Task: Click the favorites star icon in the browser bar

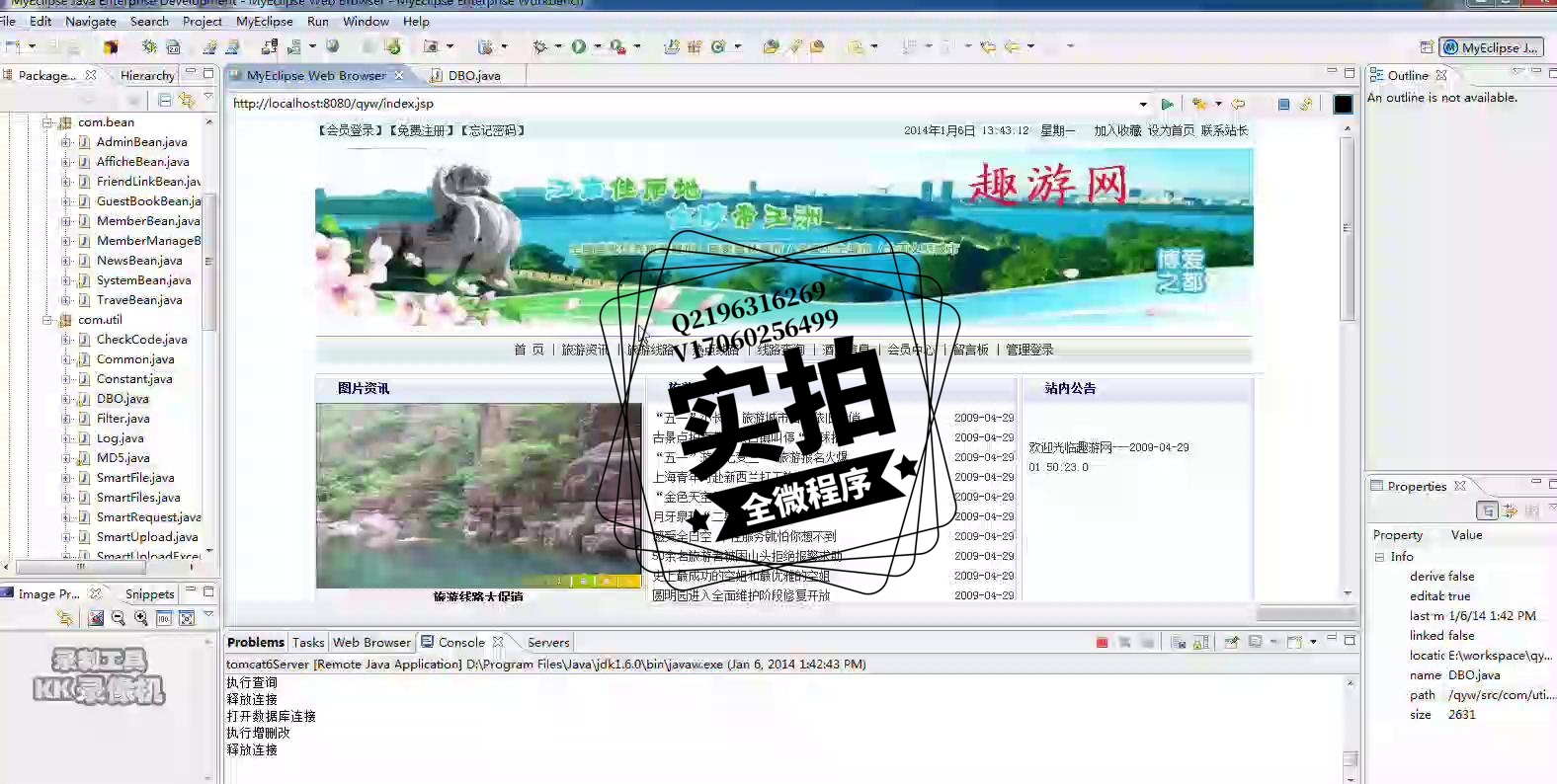Action: [1199, 104]
